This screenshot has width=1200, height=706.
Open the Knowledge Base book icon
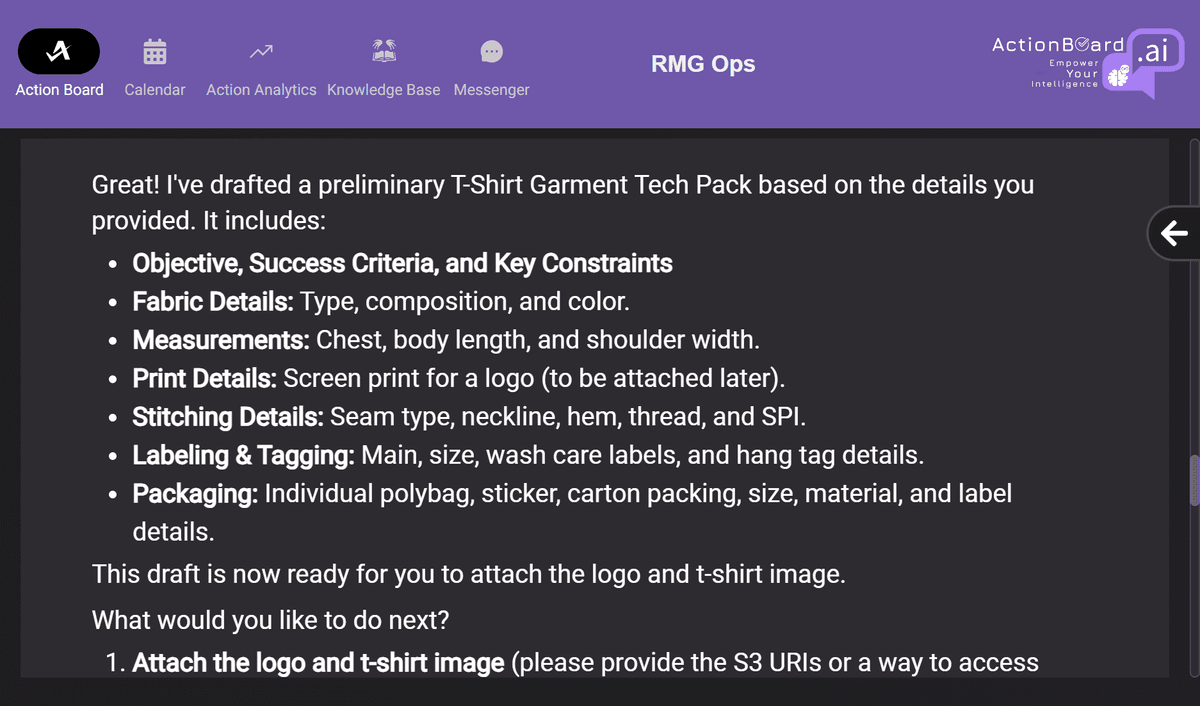click(x=383, y=51)
